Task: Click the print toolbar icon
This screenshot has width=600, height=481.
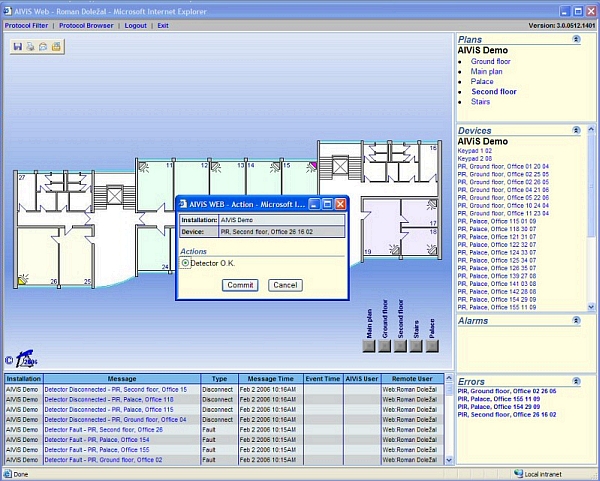Action: (30, 47)
